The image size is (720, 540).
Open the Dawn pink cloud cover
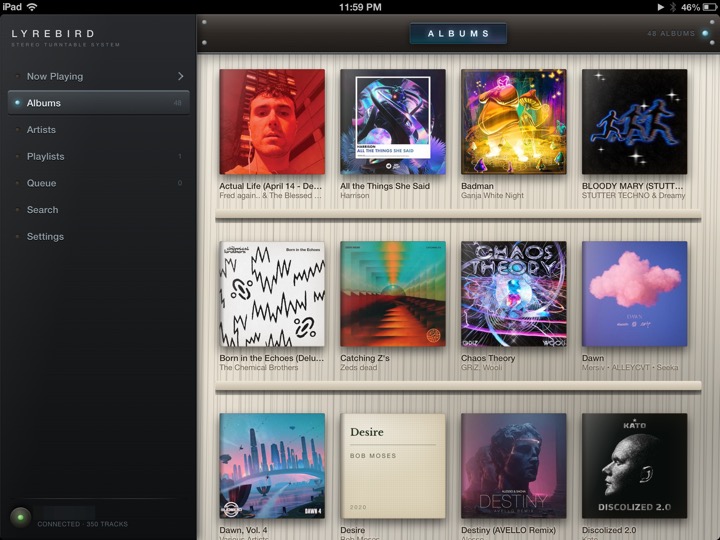click(635, 294)
